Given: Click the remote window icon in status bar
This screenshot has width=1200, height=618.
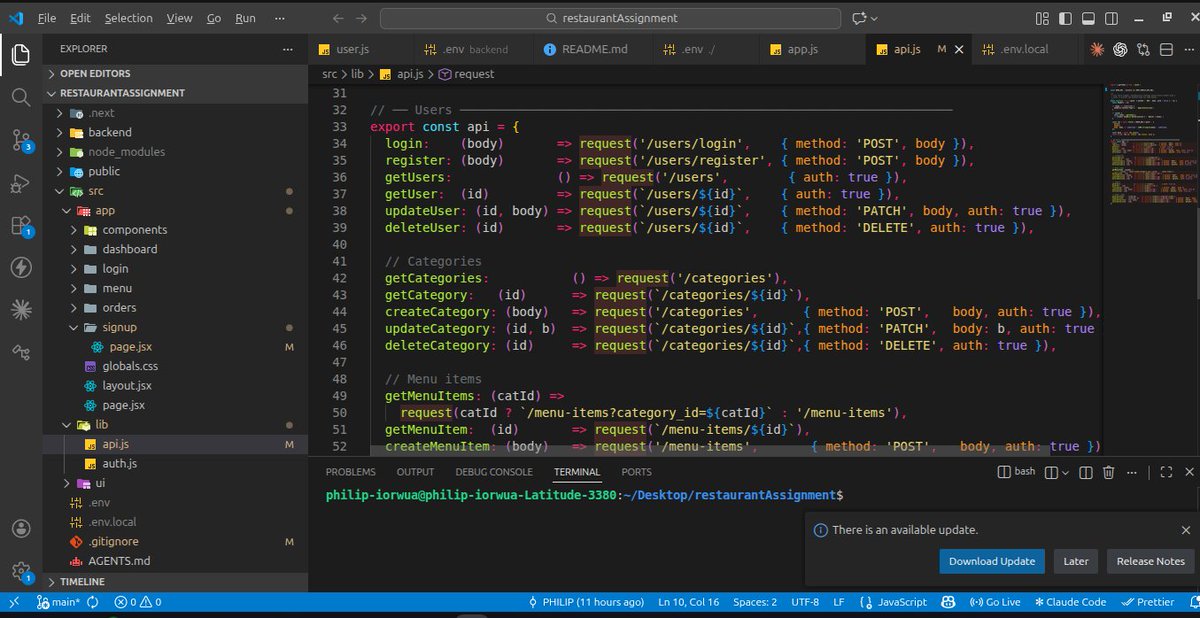Looking at the screenshot, I should pos(13,602).
